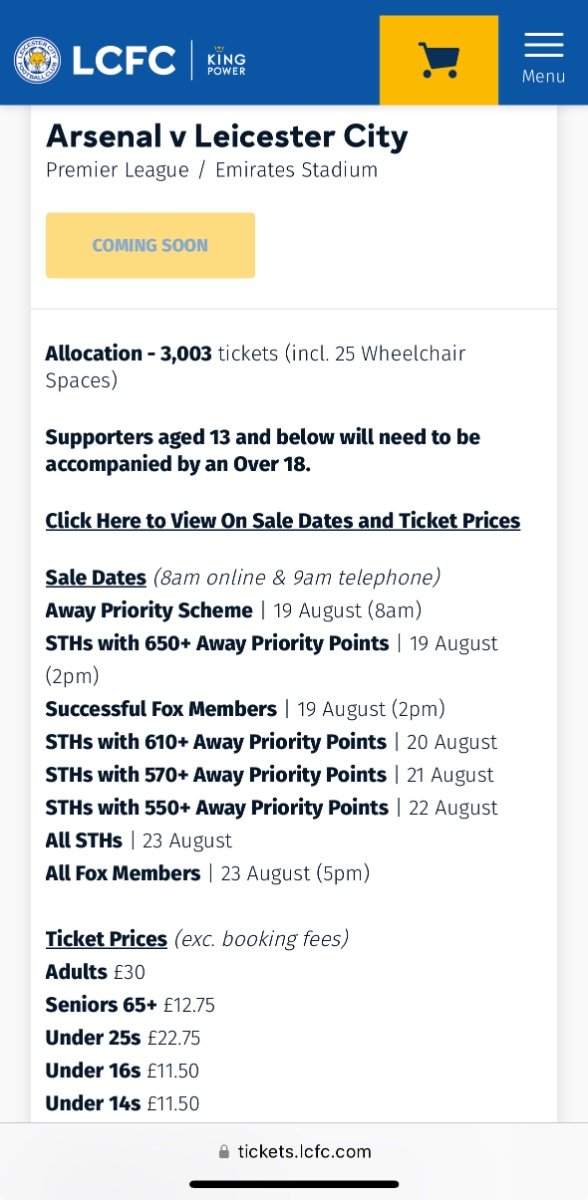Click the LCFC wordmark in header
The image size is (588, 1200).
124,61
